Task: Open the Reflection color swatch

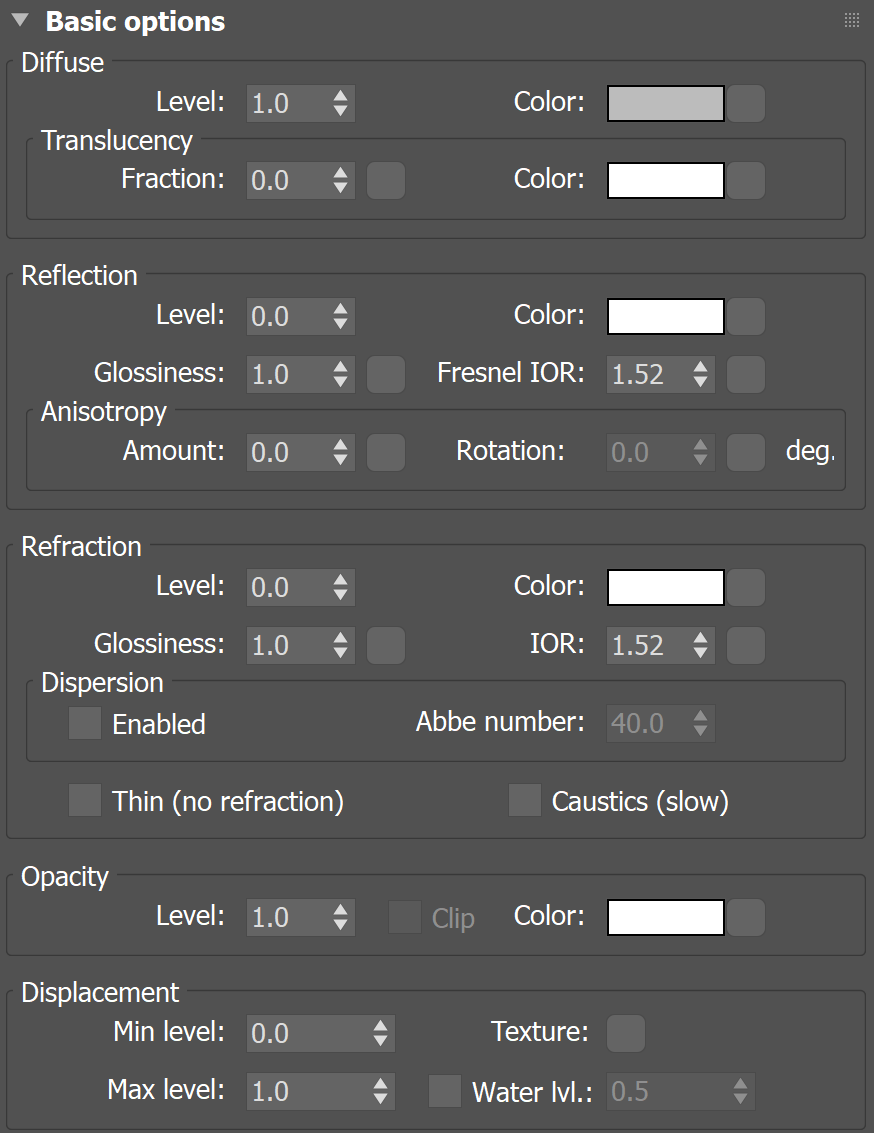Action: tap(665, 316)
